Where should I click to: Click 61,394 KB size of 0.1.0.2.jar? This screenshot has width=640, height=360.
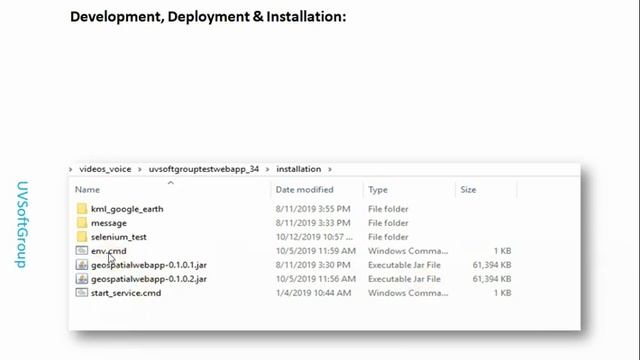click(x=492, y=279)
